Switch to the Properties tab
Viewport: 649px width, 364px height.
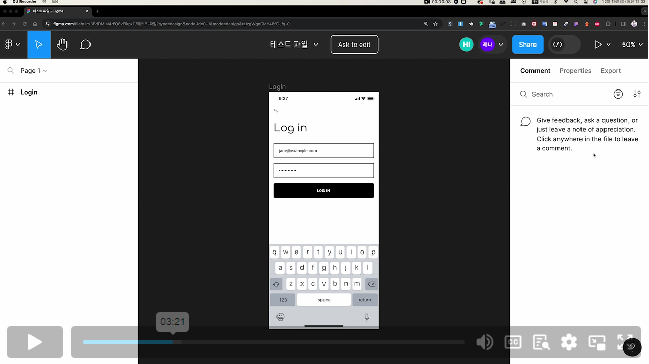575,71
